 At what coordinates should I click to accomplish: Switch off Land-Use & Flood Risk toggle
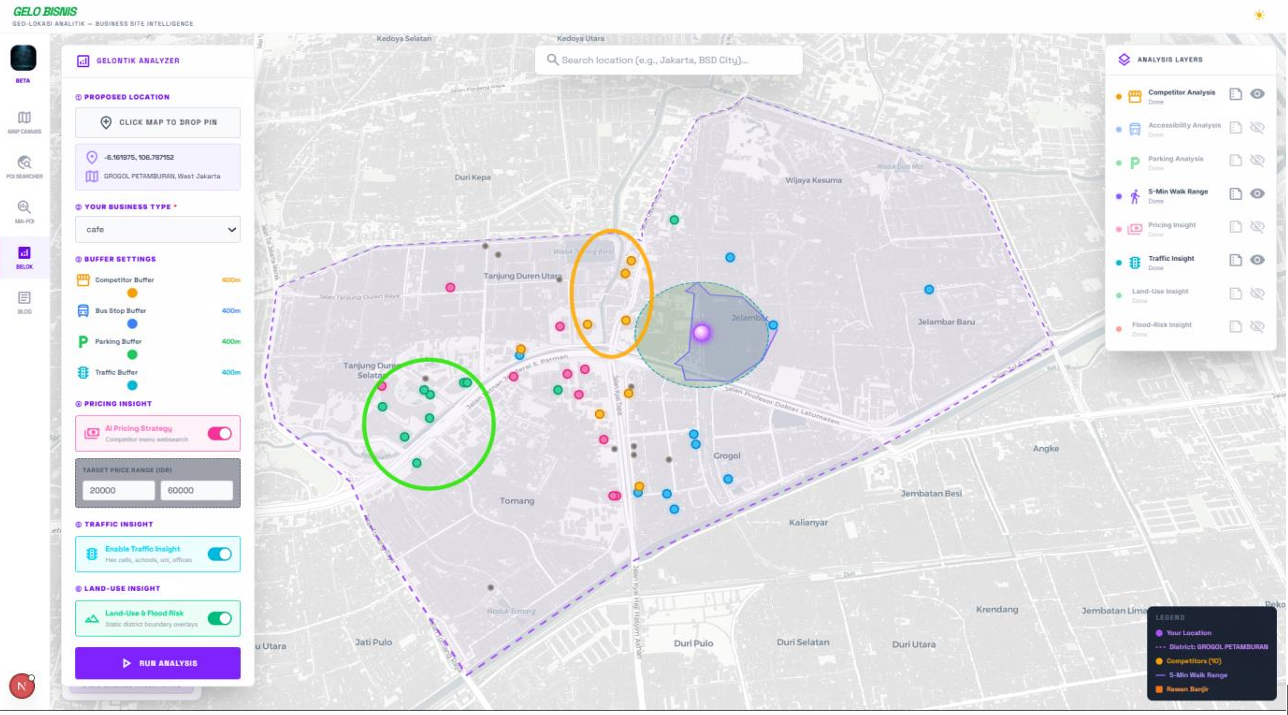coord(219,618)
